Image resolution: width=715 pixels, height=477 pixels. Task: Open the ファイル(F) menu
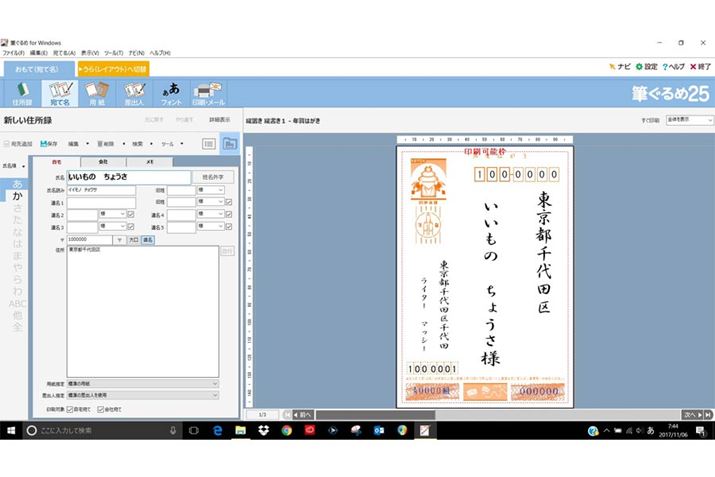coord(14,52)
